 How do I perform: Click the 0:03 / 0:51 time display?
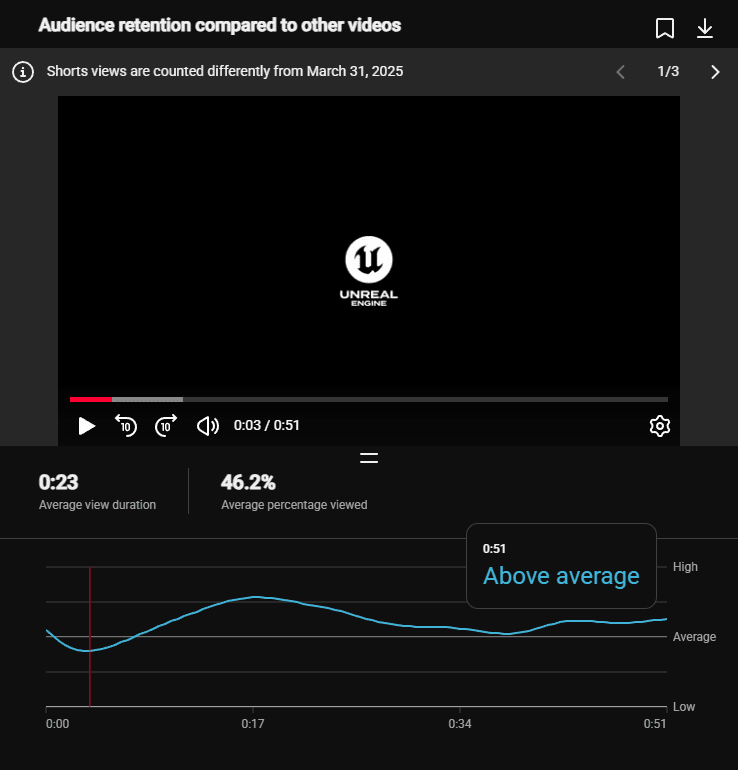pyautogui.click(x=267, y=425)
